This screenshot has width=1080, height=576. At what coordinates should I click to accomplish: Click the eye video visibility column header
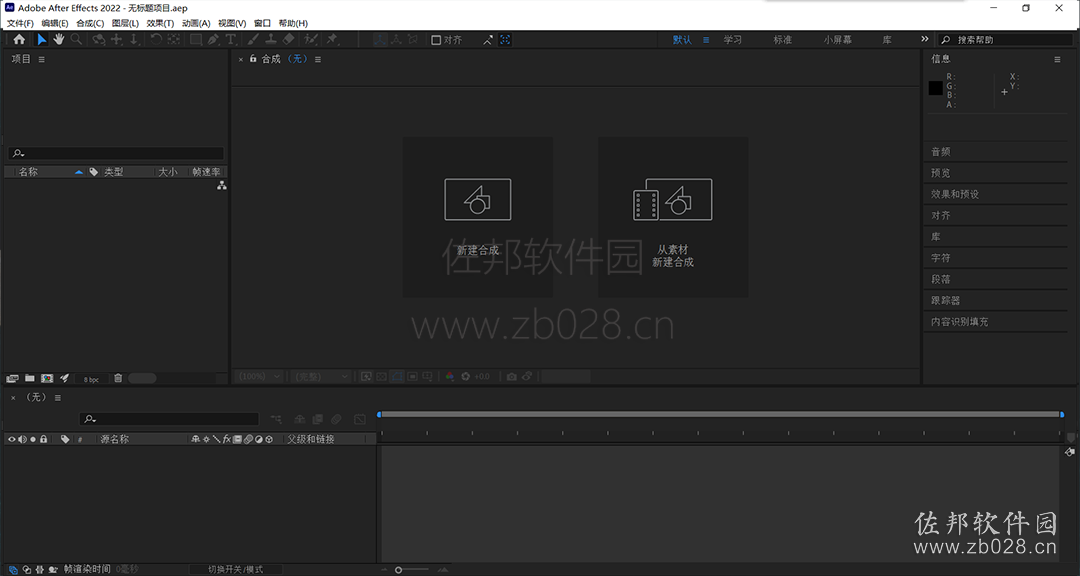tap(11, 439)
